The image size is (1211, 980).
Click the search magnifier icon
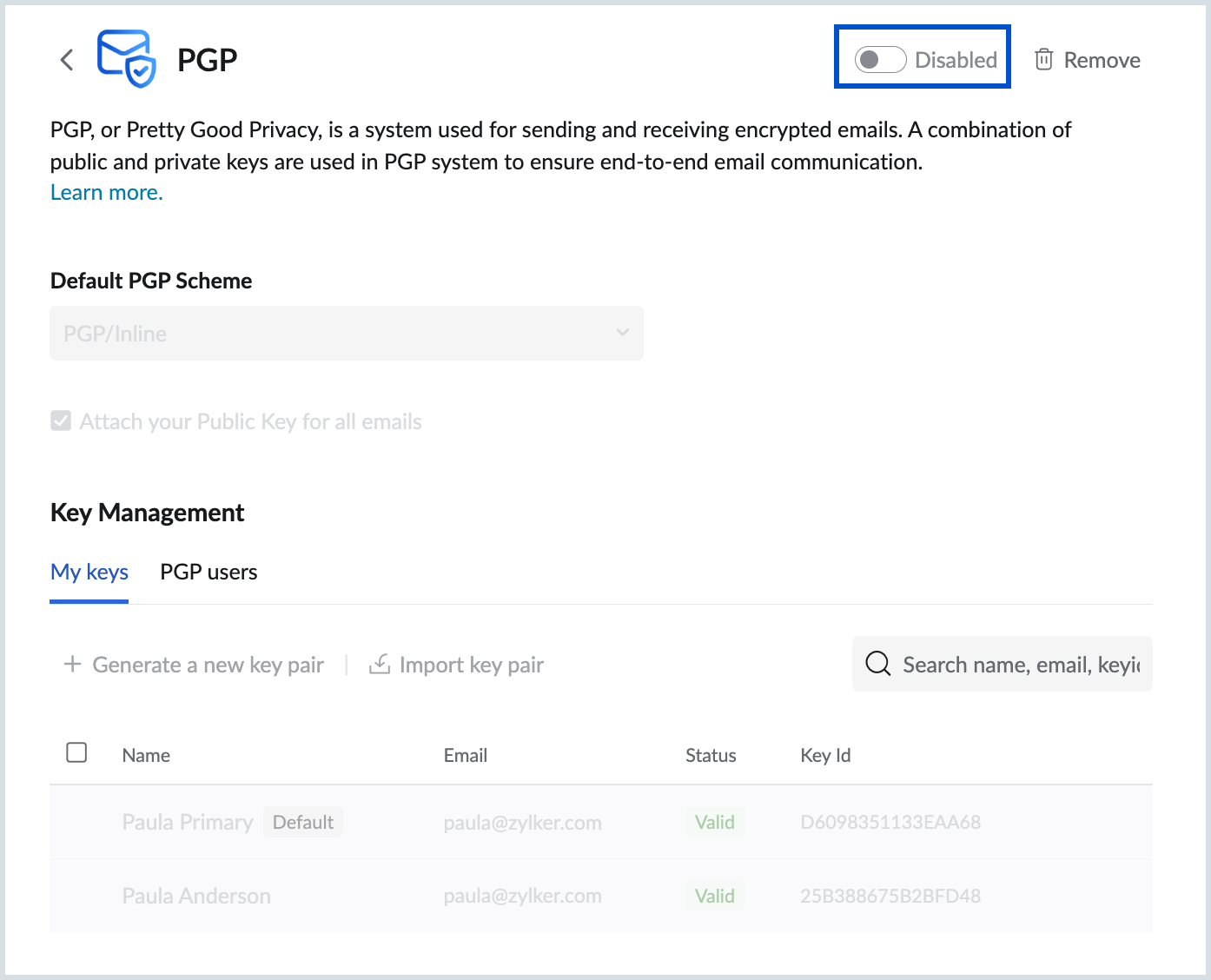(878, 665)
